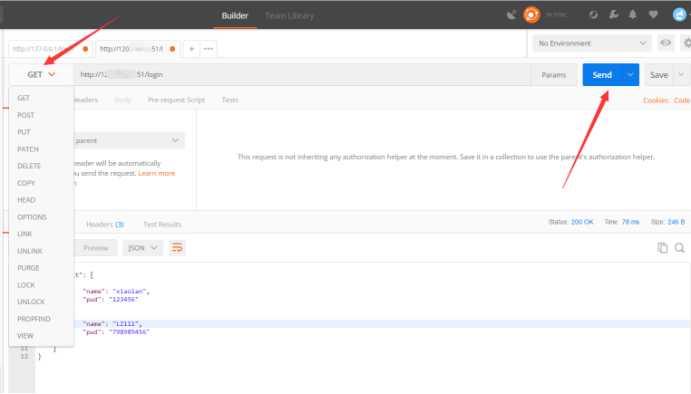The image size is (691, 394).
Task: Select the first request tab
Action: tap(50, 48)
